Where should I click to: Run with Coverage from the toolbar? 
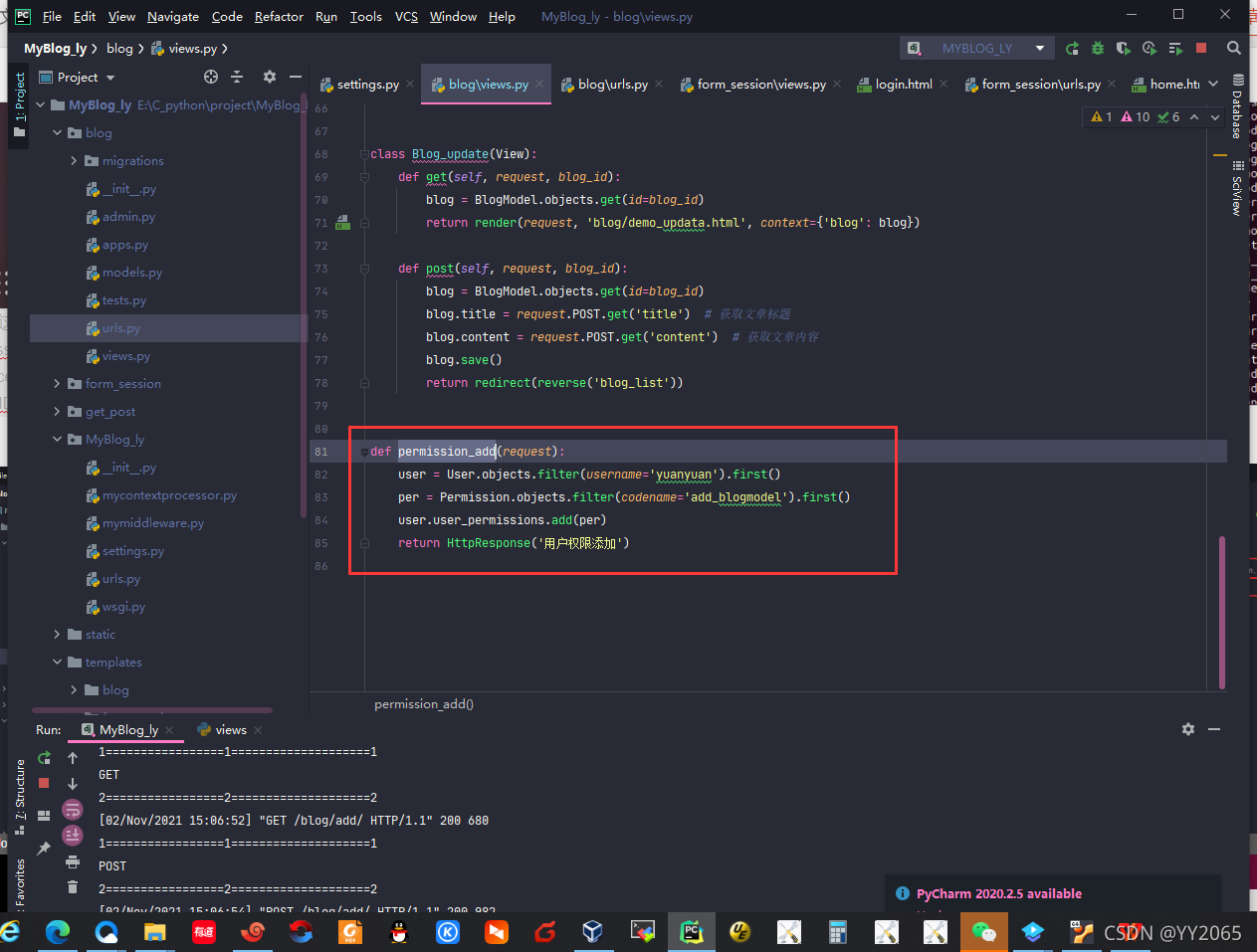[x=1124, y=48]
